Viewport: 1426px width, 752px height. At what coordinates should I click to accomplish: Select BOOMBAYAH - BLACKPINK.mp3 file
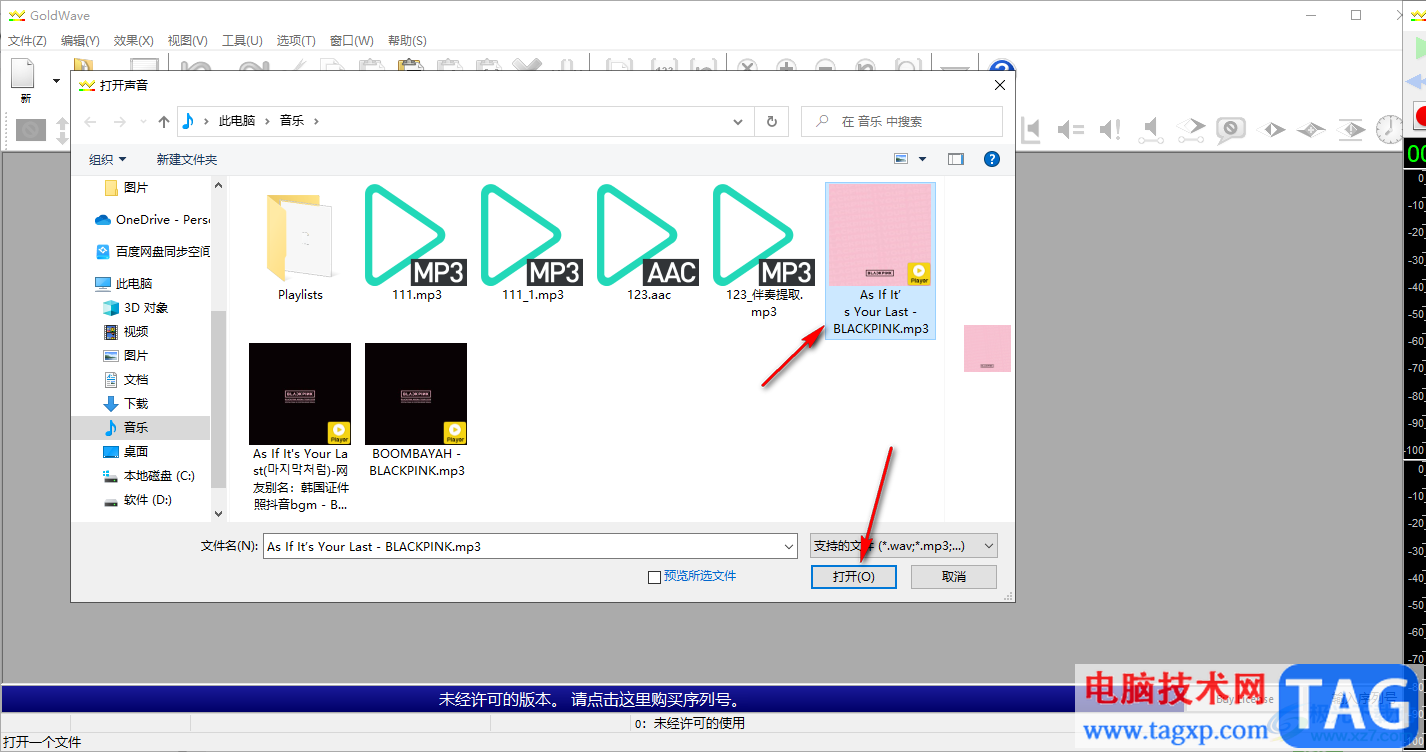(x=417, y=411)
